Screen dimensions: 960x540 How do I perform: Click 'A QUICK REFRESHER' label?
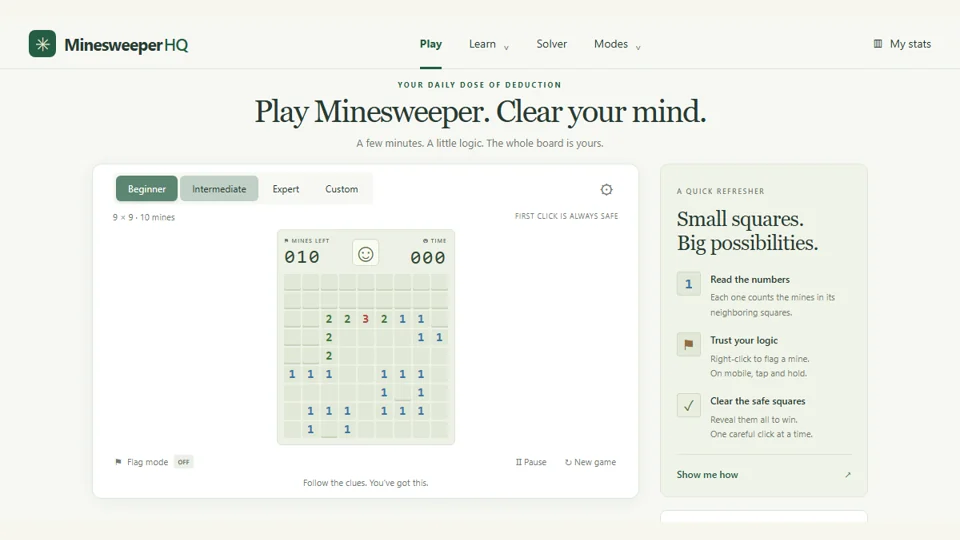click(x=721, y=191)
